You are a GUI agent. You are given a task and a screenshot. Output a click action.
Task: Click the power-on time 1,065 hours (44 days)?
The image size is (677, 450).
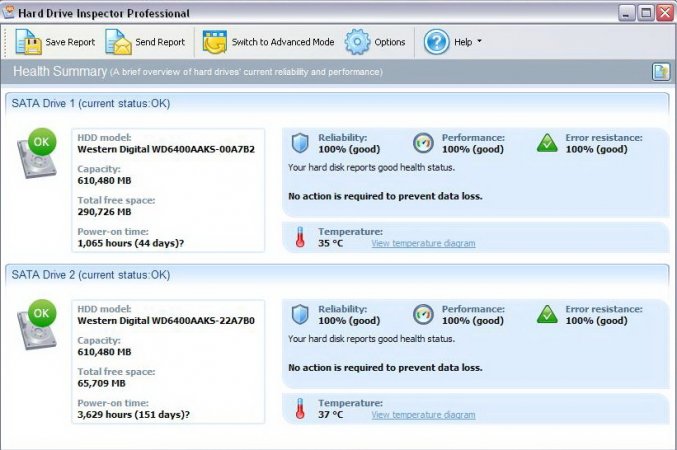131,243
